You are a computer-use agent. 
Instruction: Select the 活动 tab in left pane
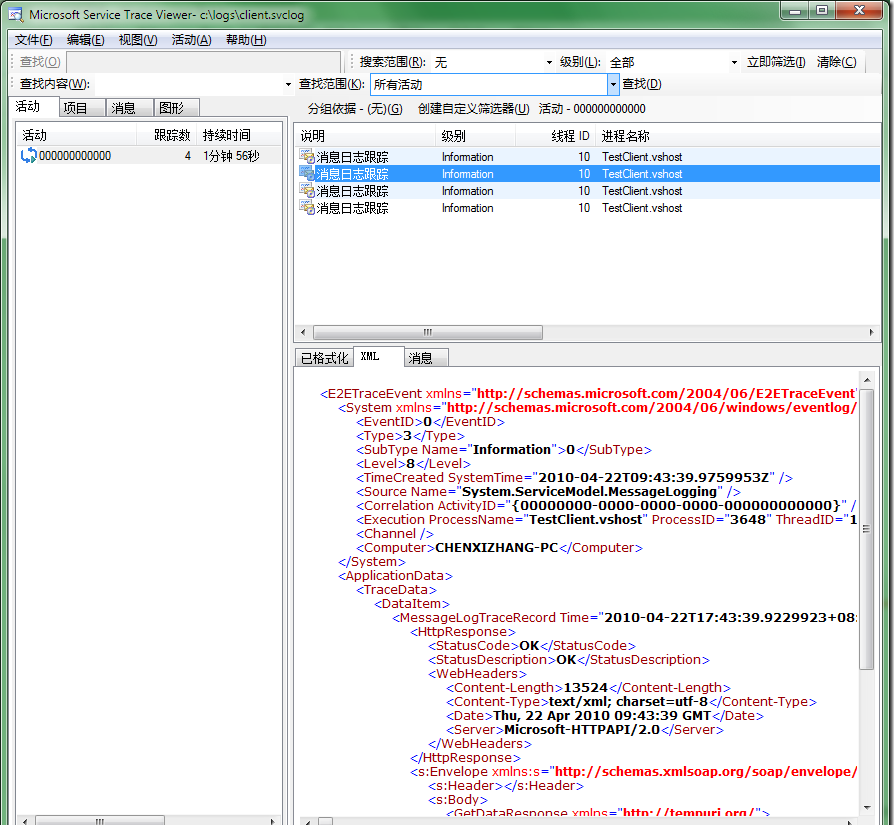coord(34,107)
